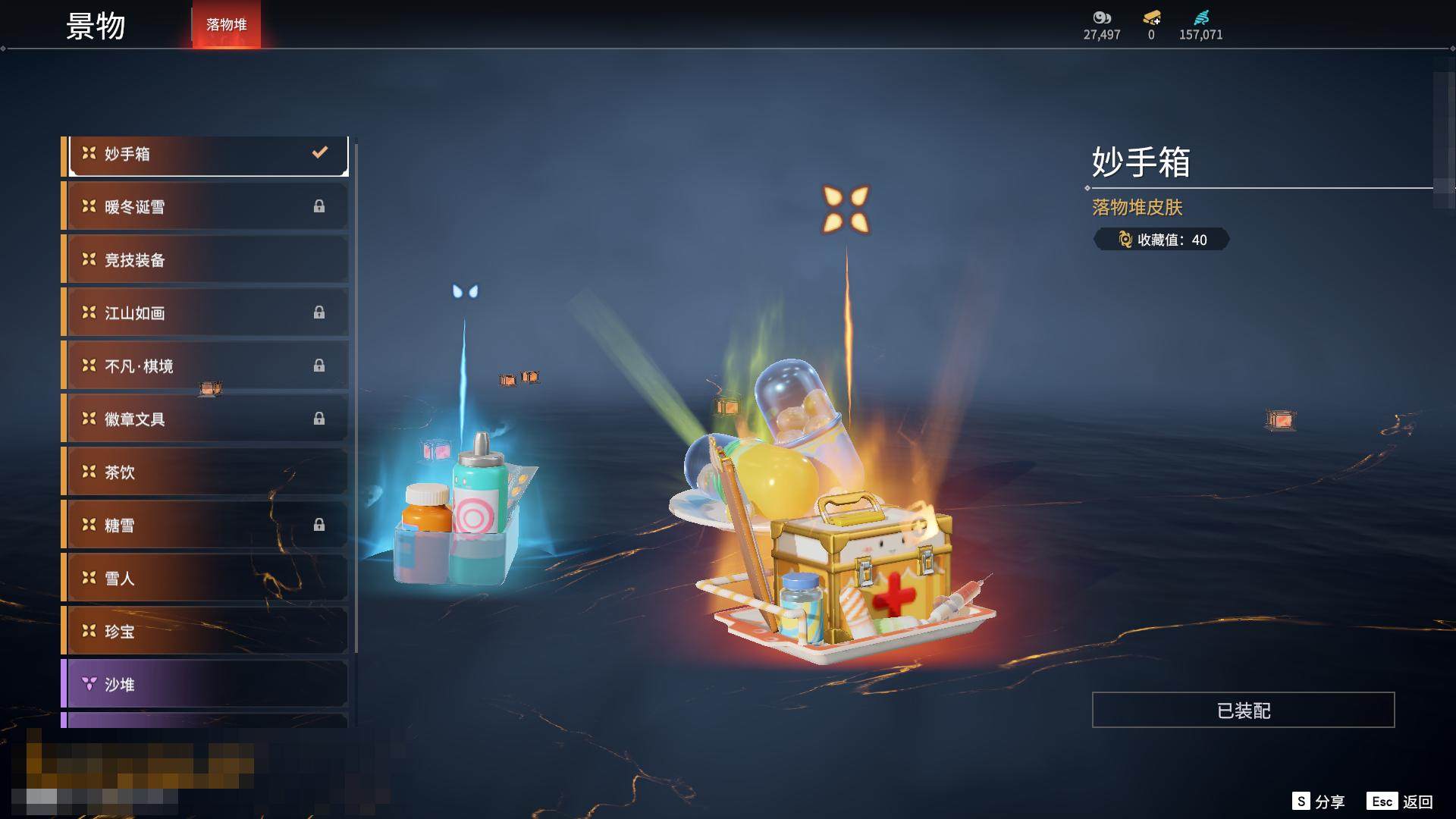Screen dimensions: 1456x819
Task: Select the 竞技装备 loot skin
Action: 205,259
